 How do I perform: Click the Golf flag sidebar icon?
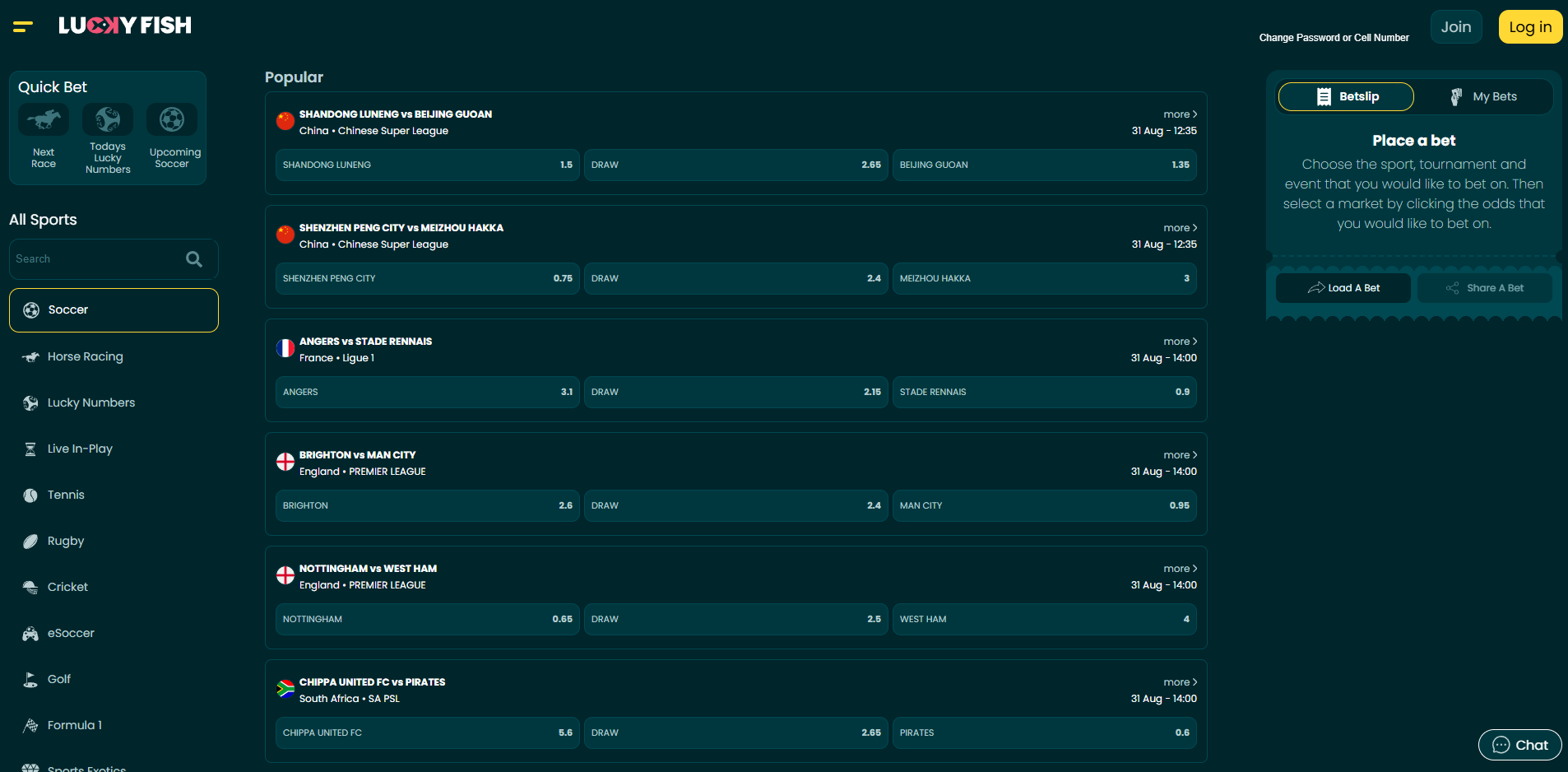click(30, 680)
